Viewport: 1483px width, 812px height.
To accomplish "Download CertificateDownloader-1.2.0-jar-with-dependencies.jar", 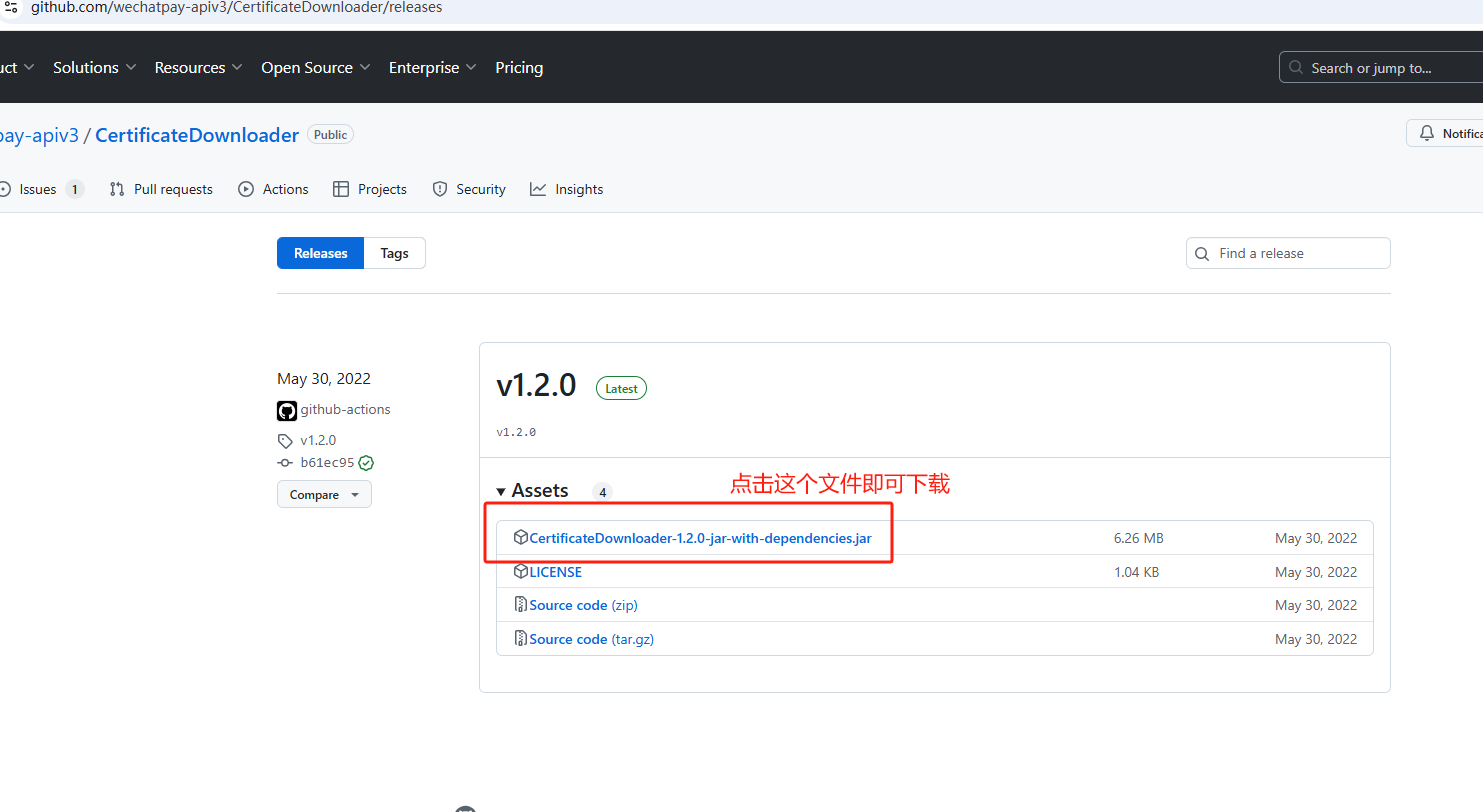I will (x=700, y=539).
